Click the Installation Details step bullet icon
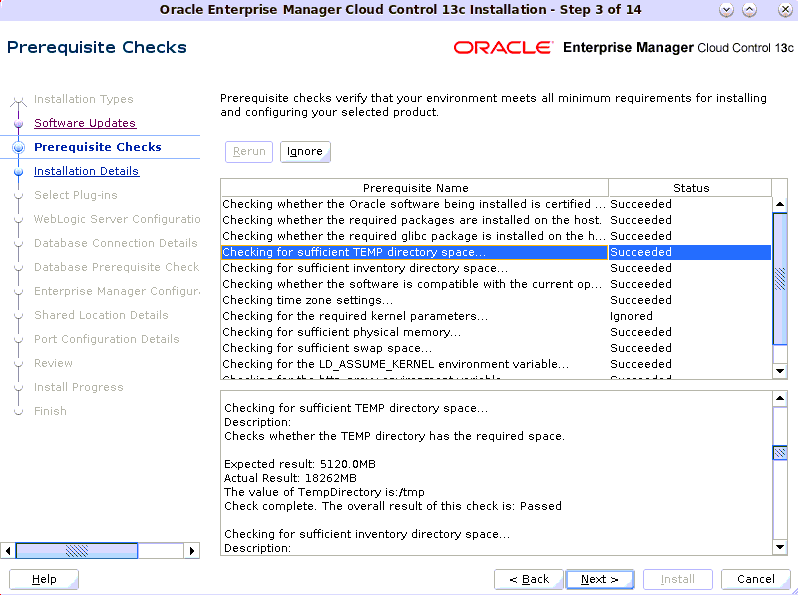 point(18,172)
